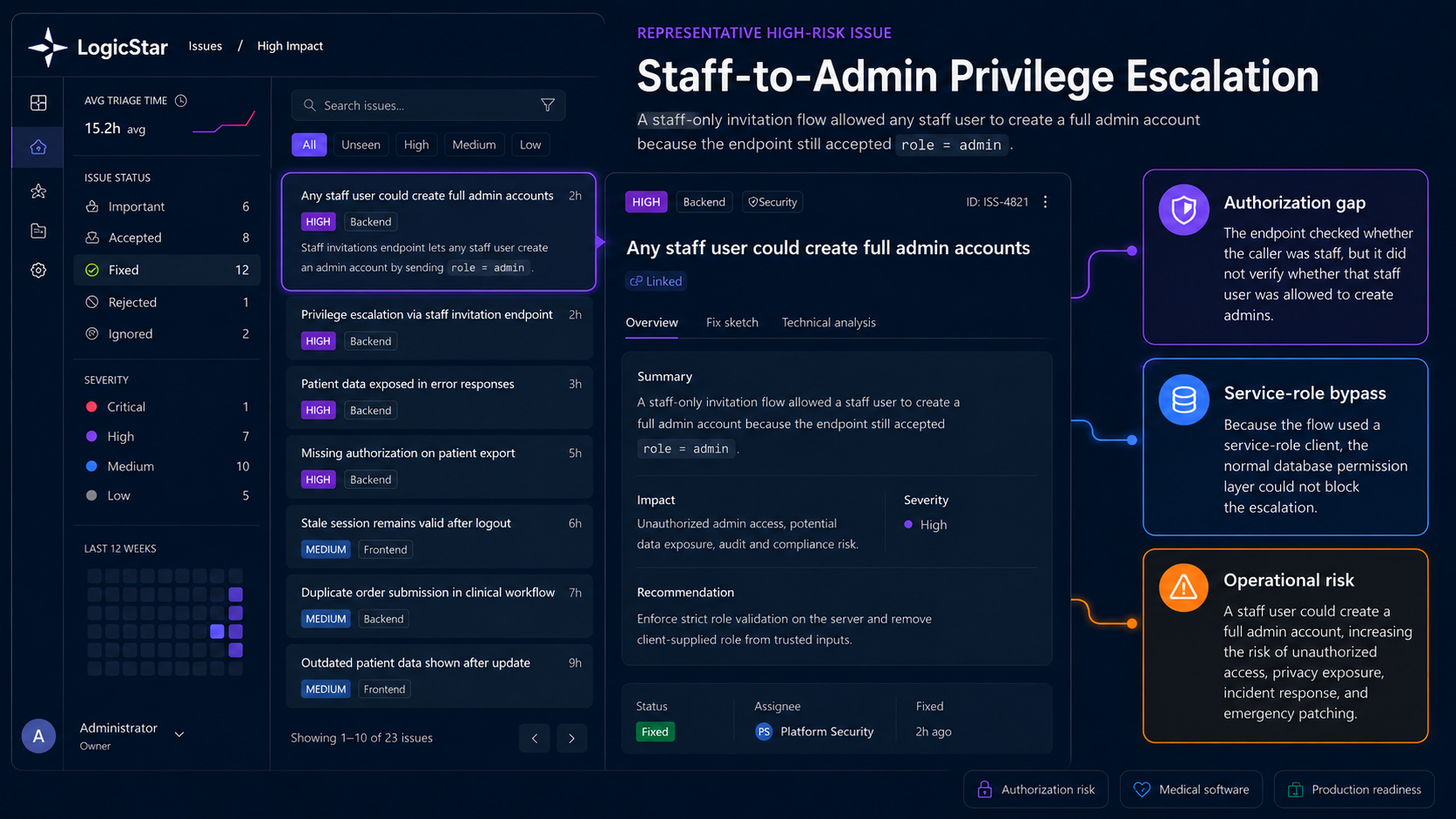This screenshot has width=1456, height=819.
Task: Click the Authorization gap shield icon
Action: point(1183,210)
